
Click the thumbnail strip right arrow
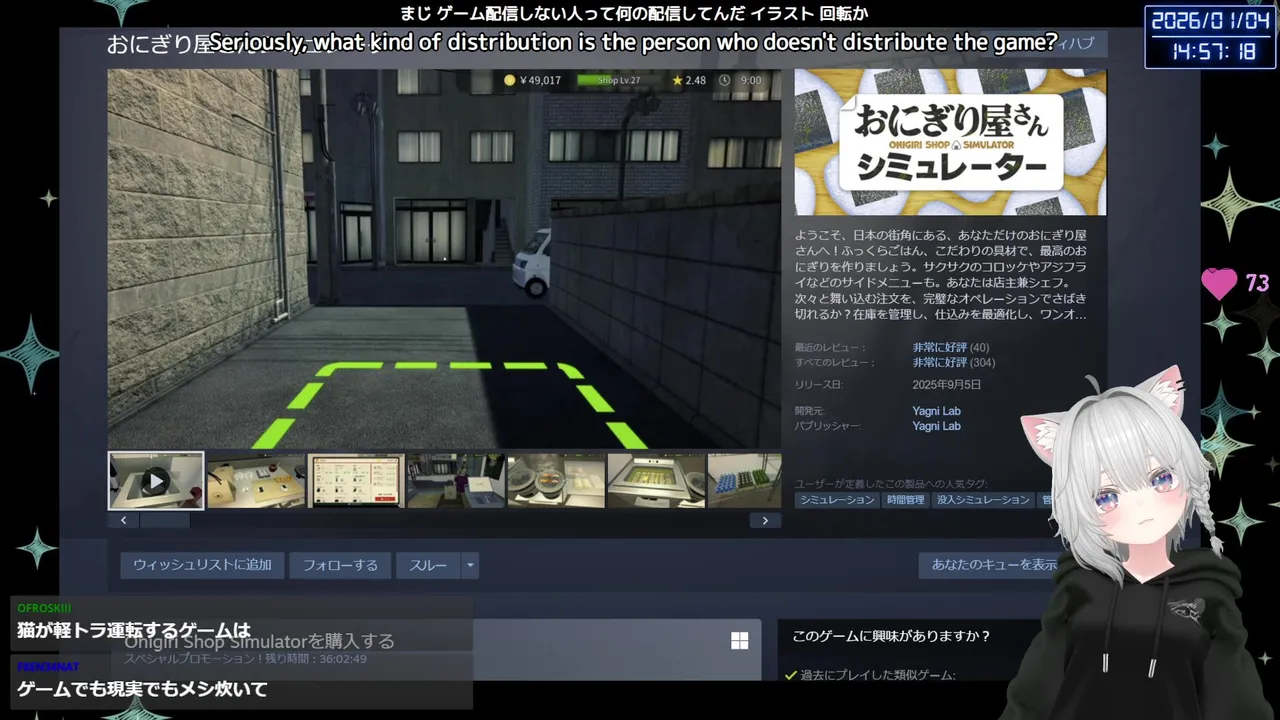(x=765, y=520)
